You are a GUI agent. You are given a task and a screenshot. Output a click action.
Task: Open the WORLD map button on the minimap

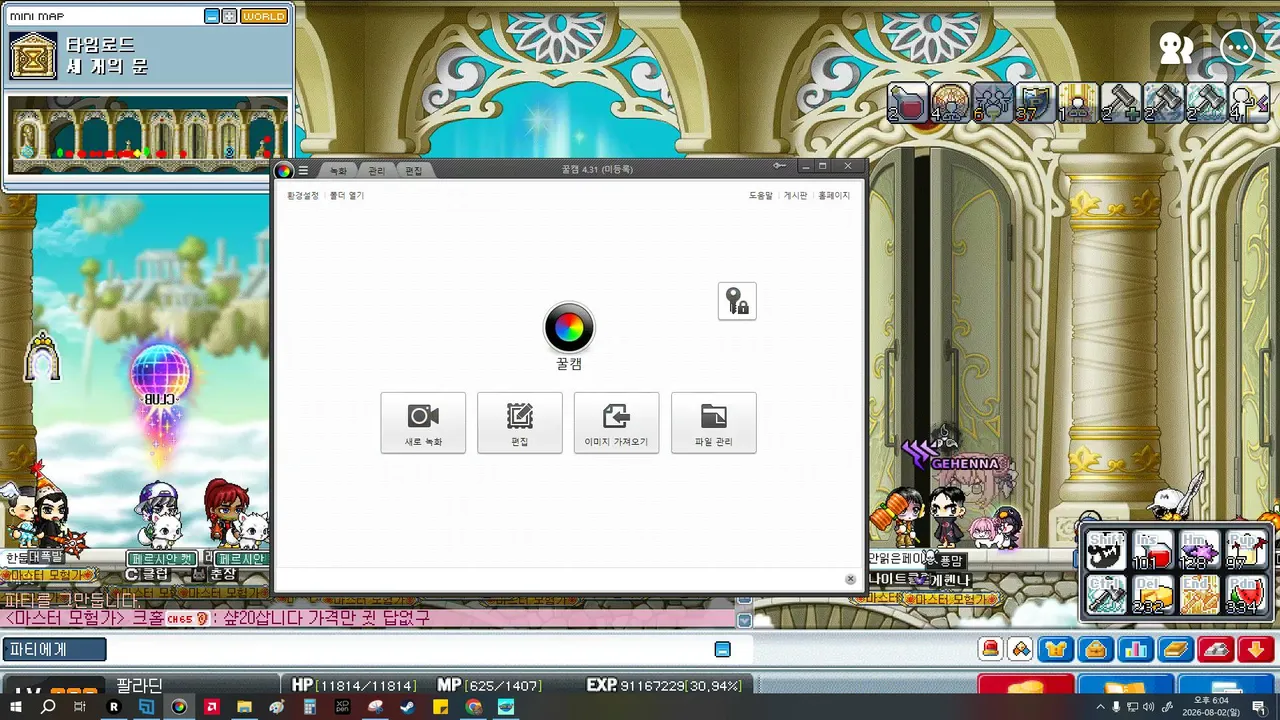(264, 16)
